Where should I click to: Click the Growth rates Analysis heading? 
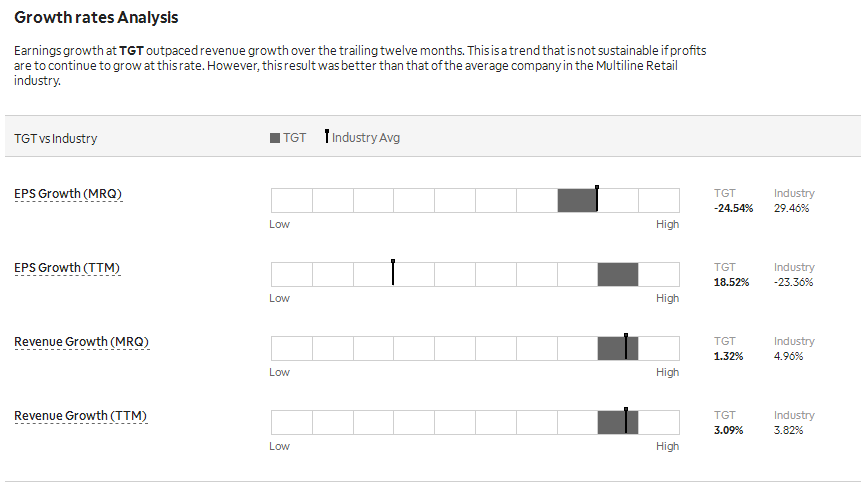click(x=96, y=18)
